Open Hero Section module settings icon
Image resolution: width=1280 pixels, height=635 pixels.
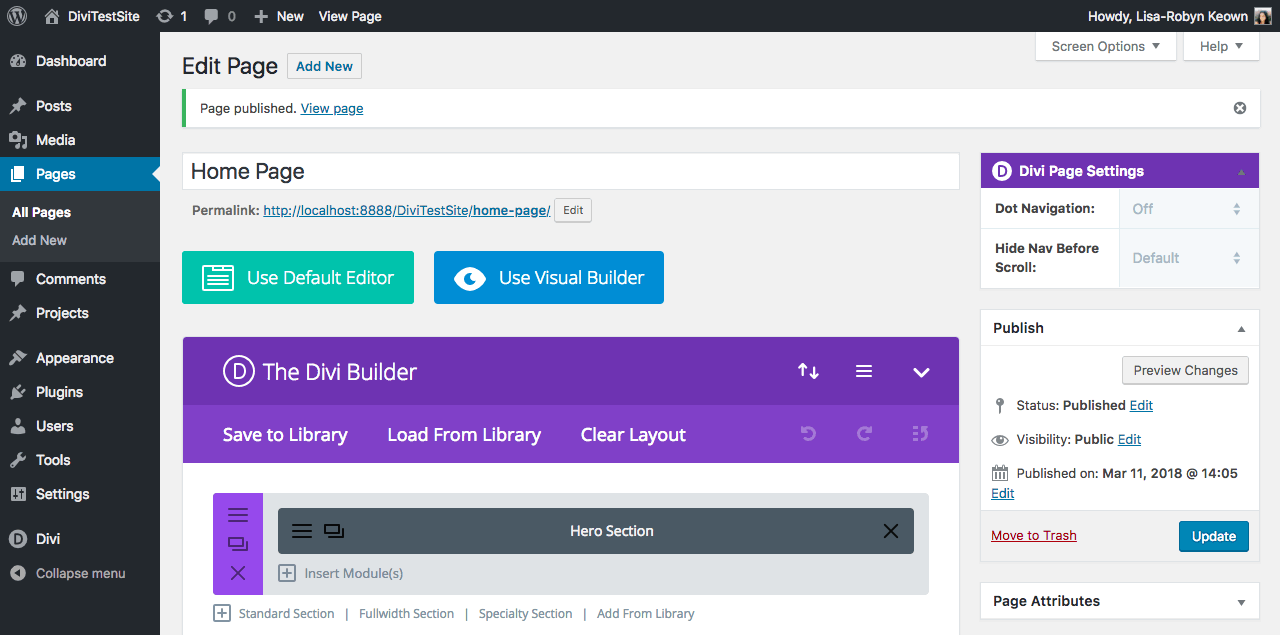pyautogui.click(x=302, y=531)
